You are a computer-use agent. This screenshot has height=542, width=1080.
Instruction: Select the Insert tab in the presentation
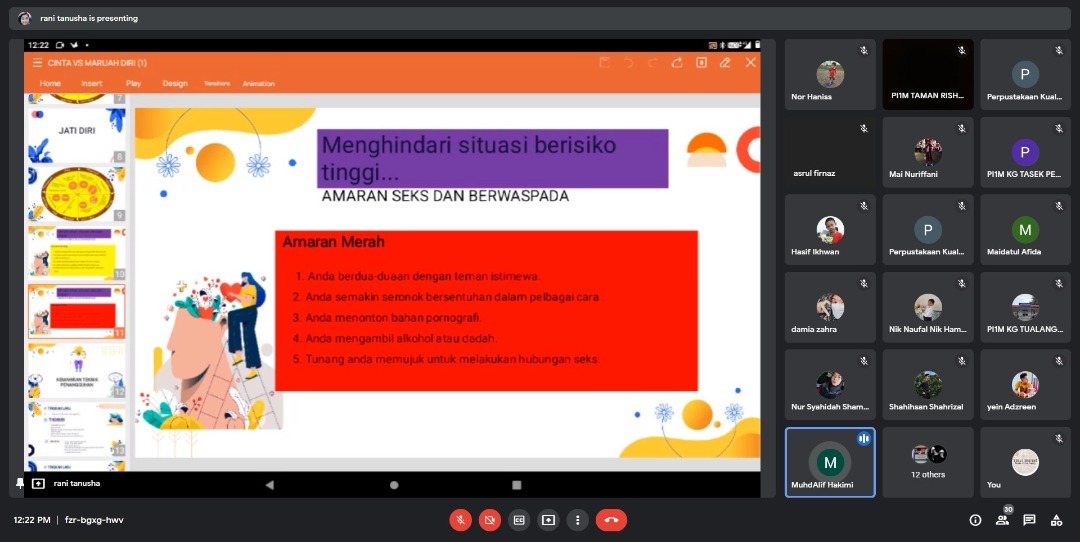click(91, 84)
